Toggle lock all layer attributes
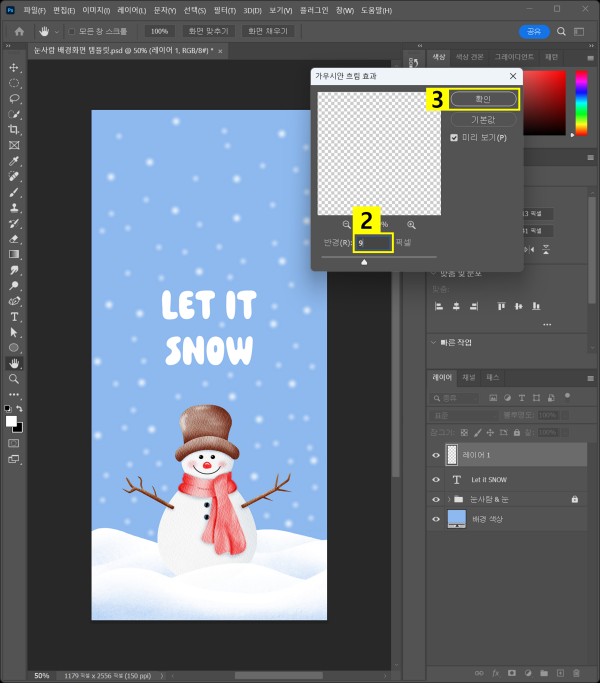Viewport: 600px width, 683px height. pos(517,433)
